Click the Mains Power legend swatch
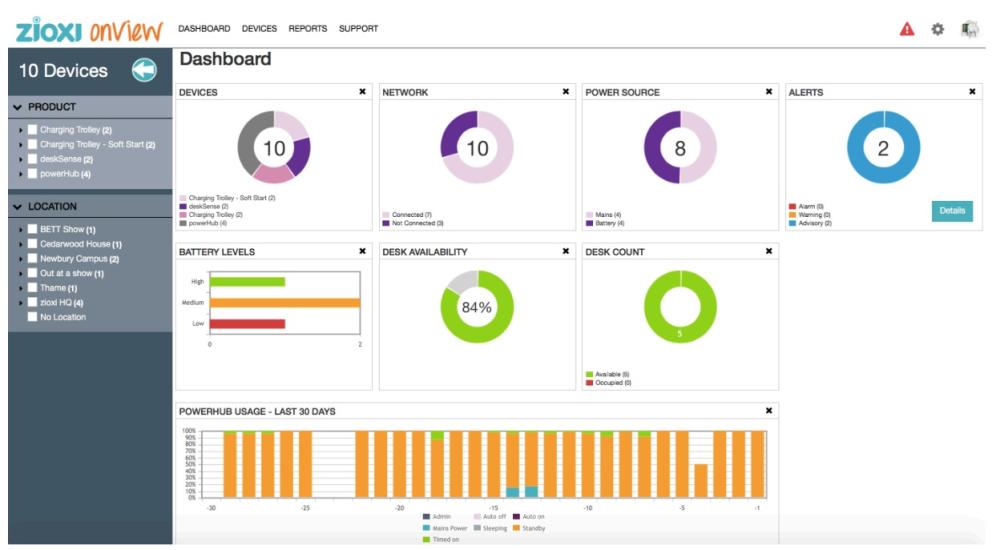The height and width of the screenshot is (550, 1000). [x=426, y=528]
